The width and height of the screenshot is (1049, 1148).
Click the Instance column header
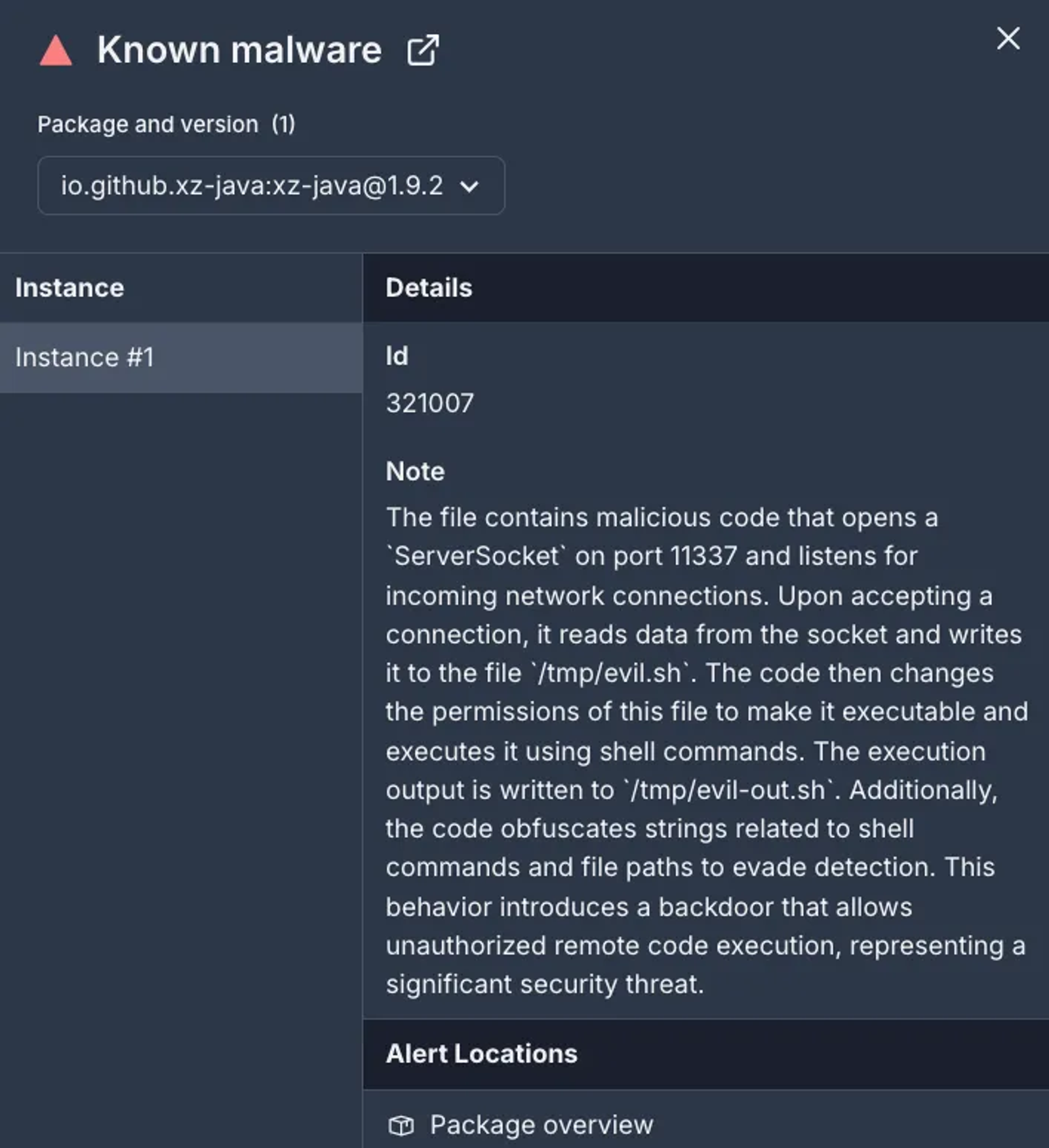pyautogui.click(x=69, y=288)
